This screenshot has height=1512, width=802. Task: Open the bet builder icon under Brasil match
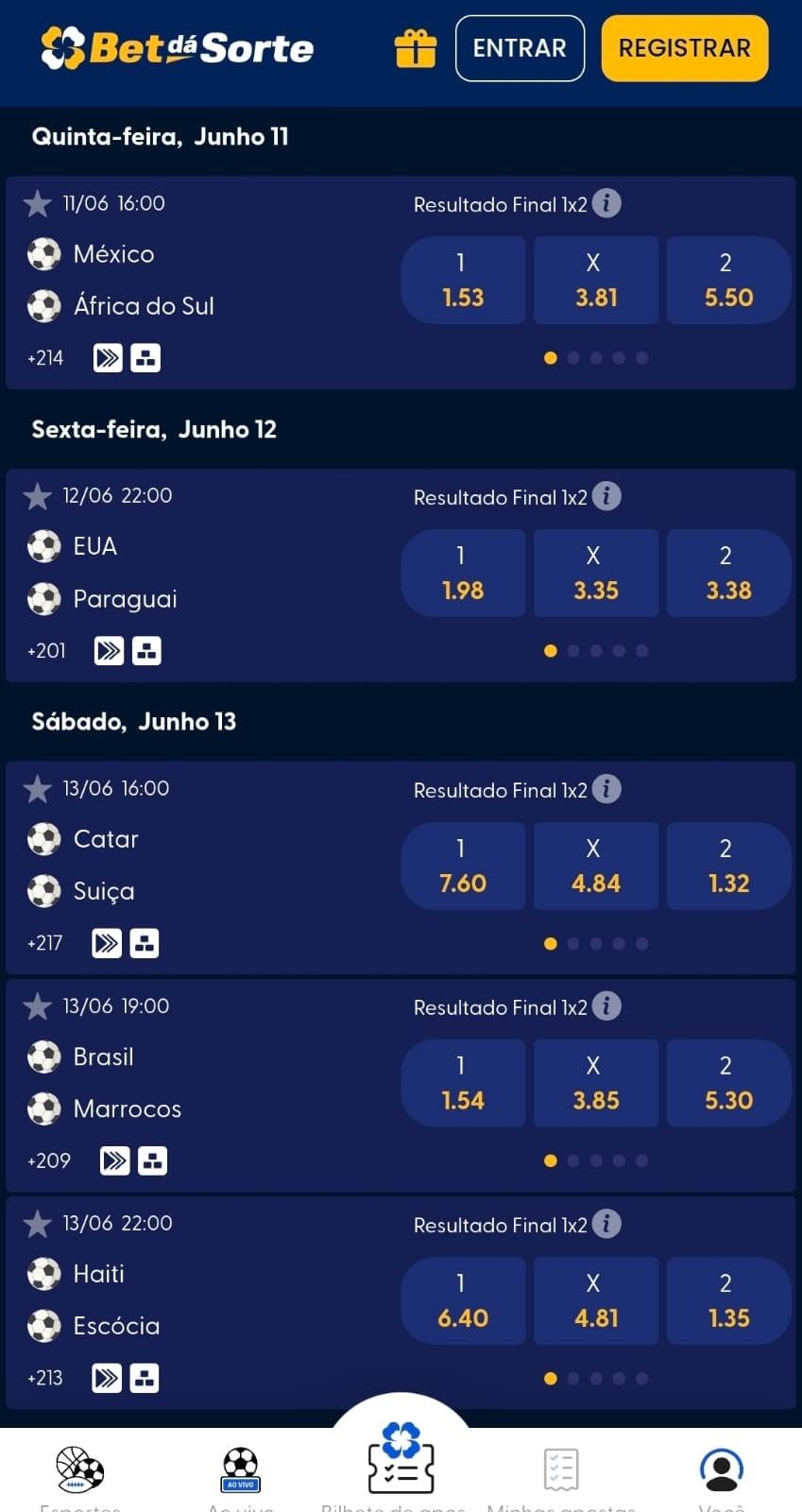[x=153, y=1160]
